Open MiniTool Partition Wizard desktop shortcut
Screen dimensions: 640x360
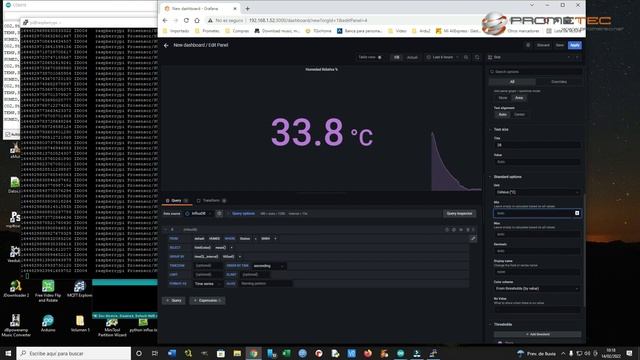click(112, 328)
